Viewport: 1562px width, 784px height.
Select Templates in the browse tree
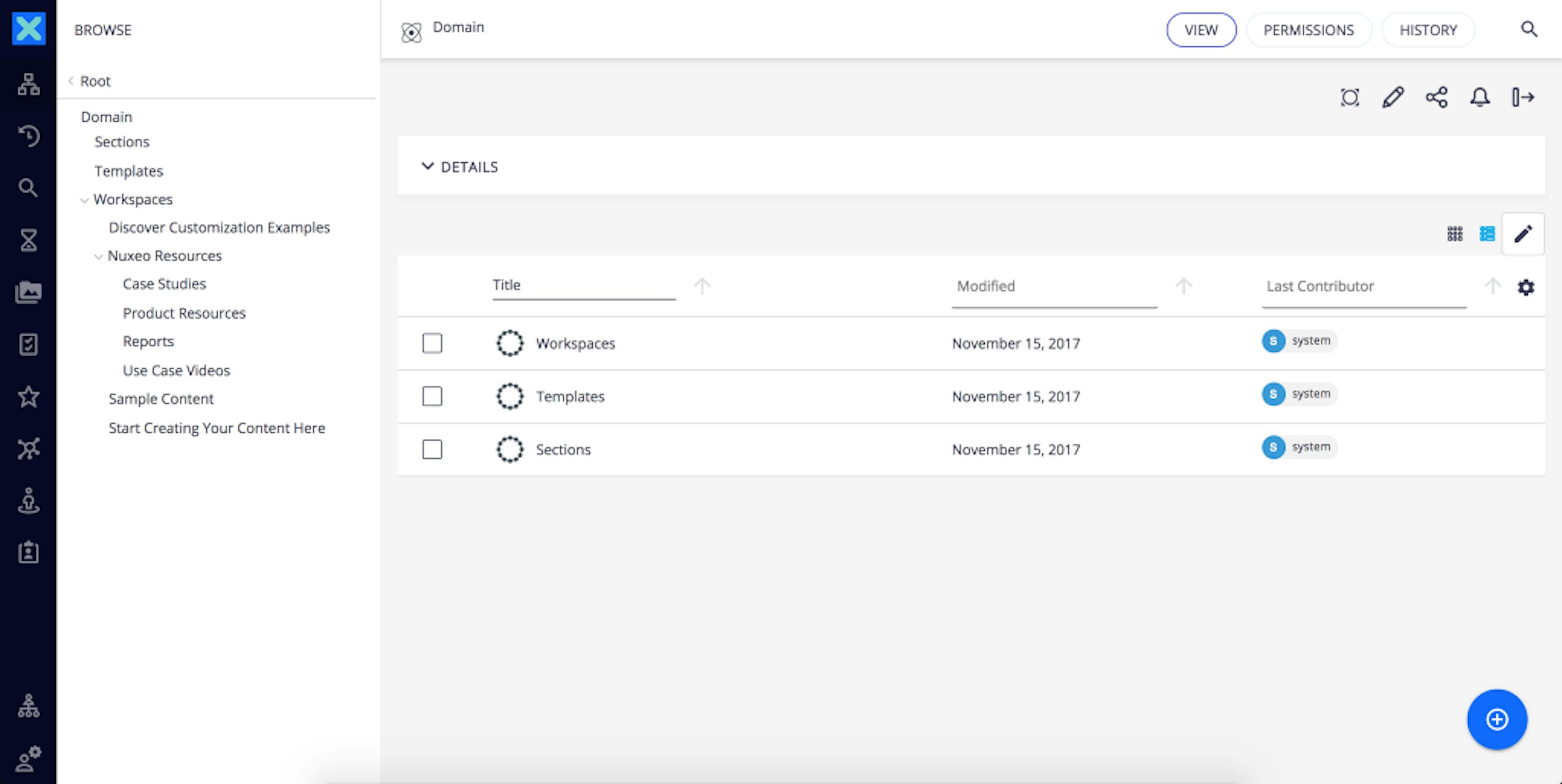pyautogui.click(x=129, y=171)
